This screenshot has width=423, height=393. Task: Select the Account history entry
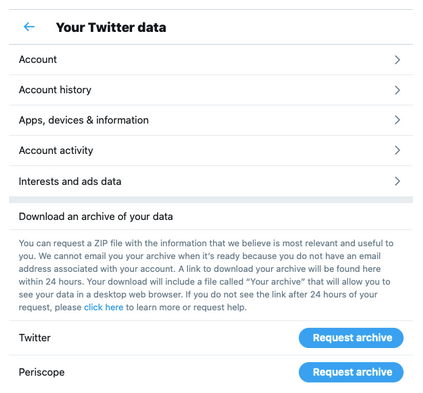pos(55,90)
